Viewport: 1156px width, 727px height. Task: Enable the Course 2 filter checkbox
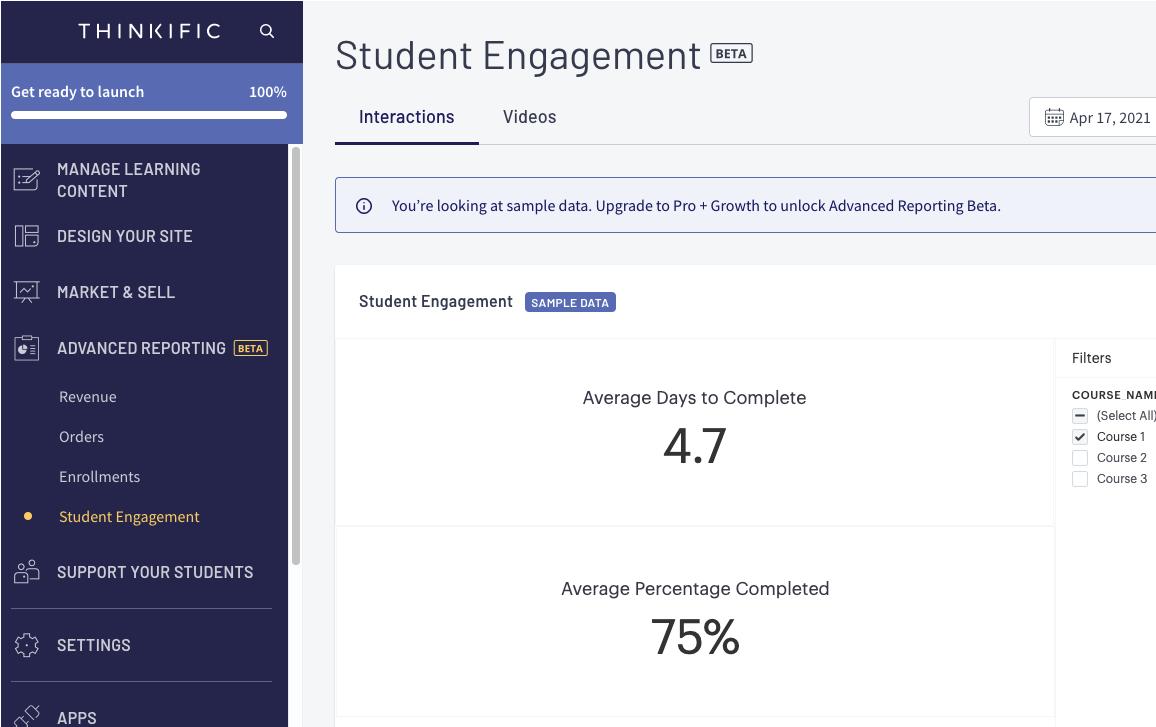click(x=1080, y=458)
